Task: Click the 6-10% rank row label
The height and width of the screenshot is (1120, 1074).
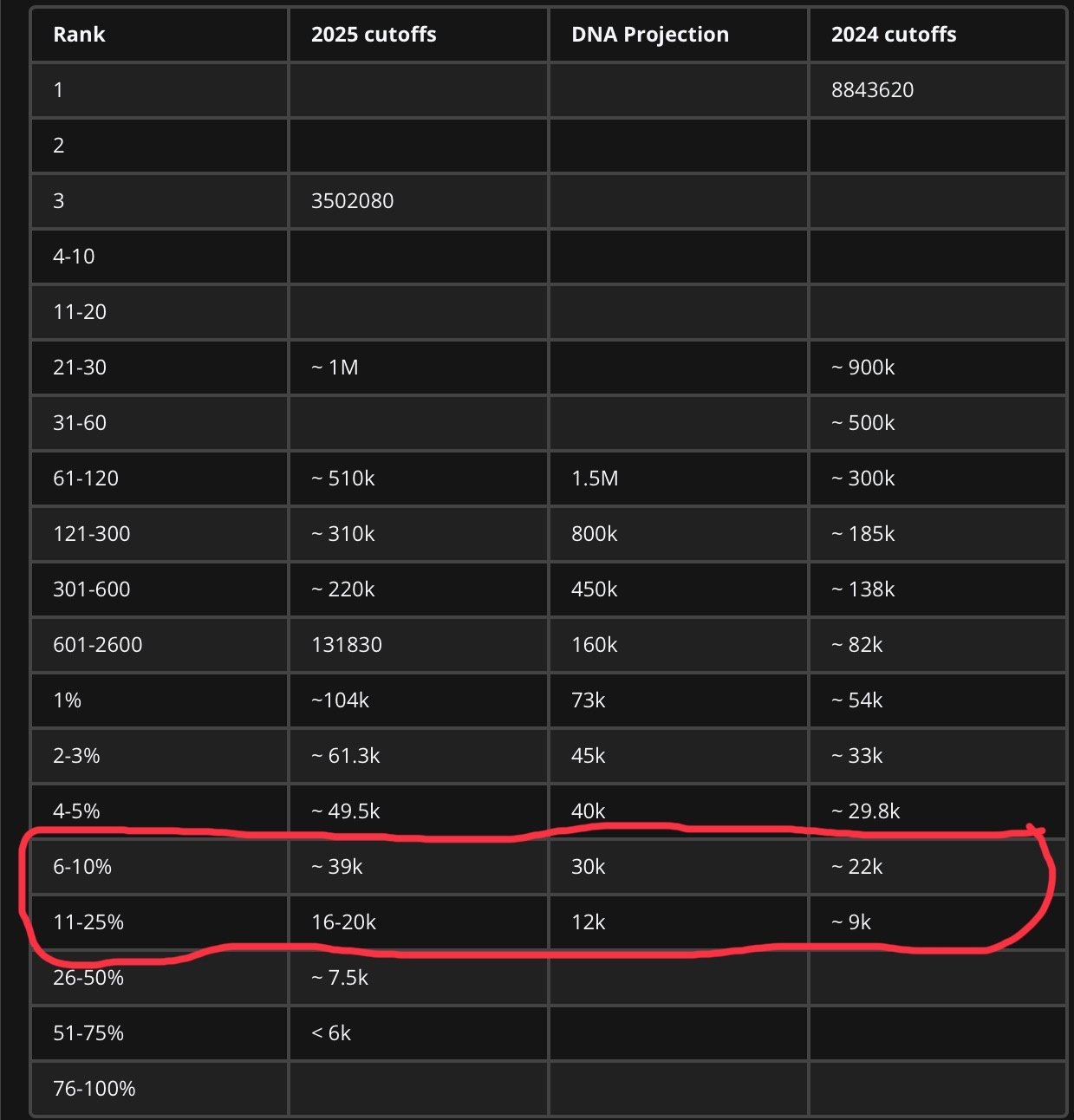Action: tap(159, 867)
